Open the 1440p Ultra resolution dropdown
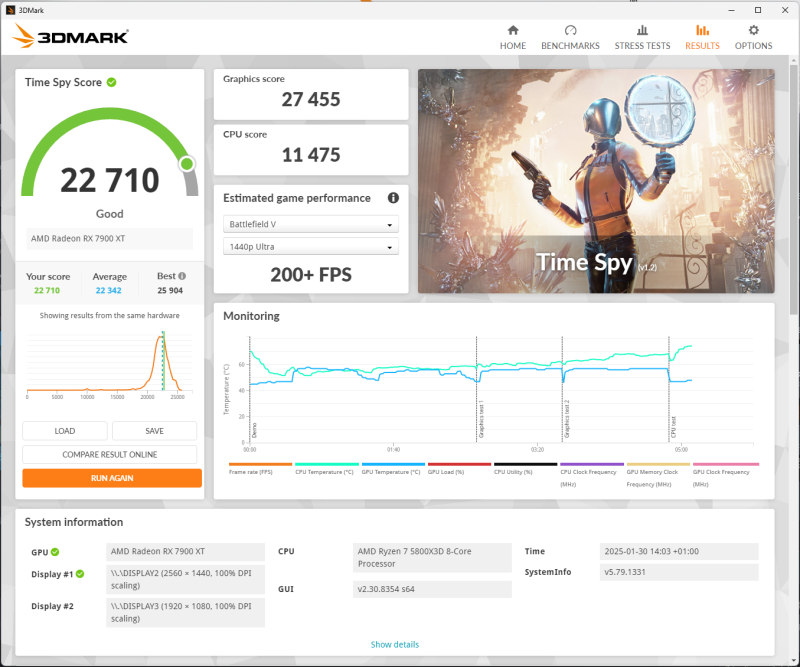This screenshot has width=800, height=667. (x=311, y=246)
